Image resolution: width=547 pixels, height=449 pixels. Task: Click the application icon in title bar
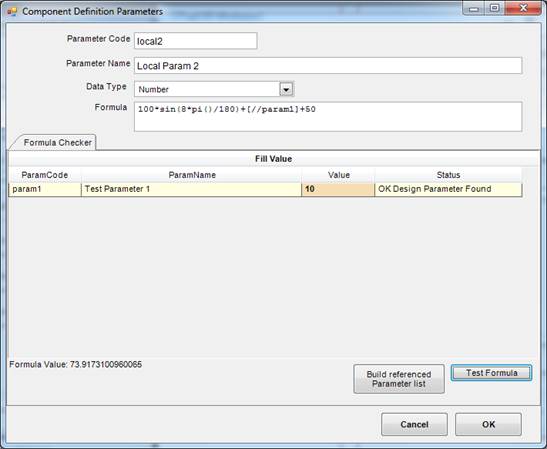(x=12, y=12)
